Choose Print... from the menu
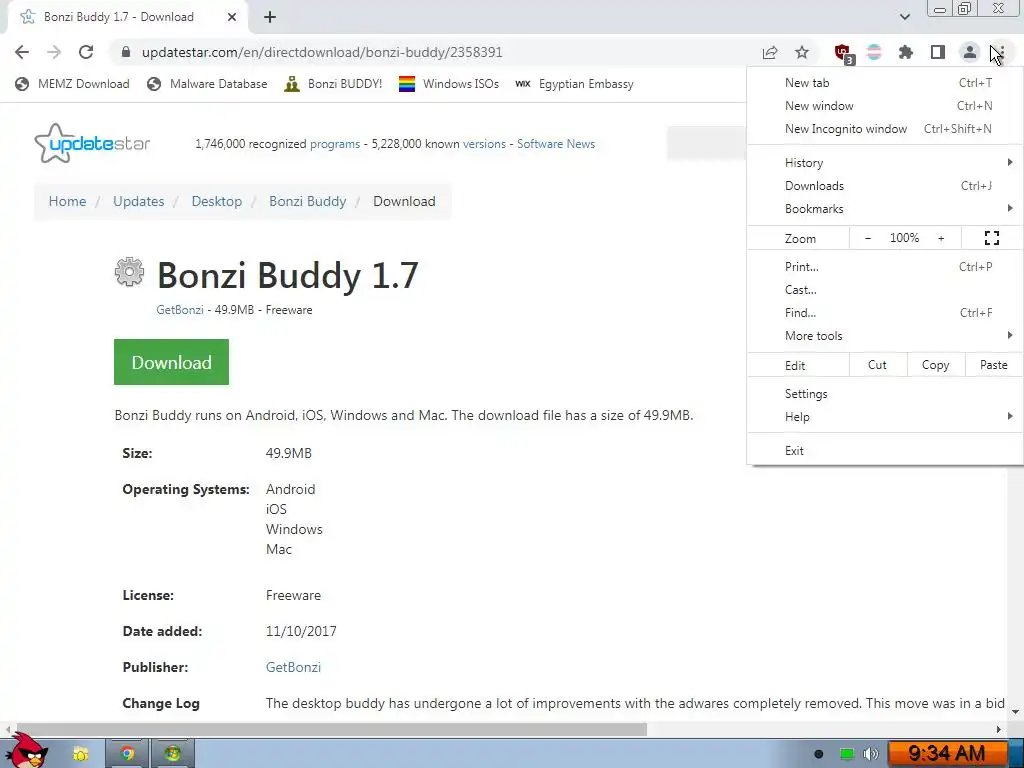1024x768 pixels. [885, 266]
